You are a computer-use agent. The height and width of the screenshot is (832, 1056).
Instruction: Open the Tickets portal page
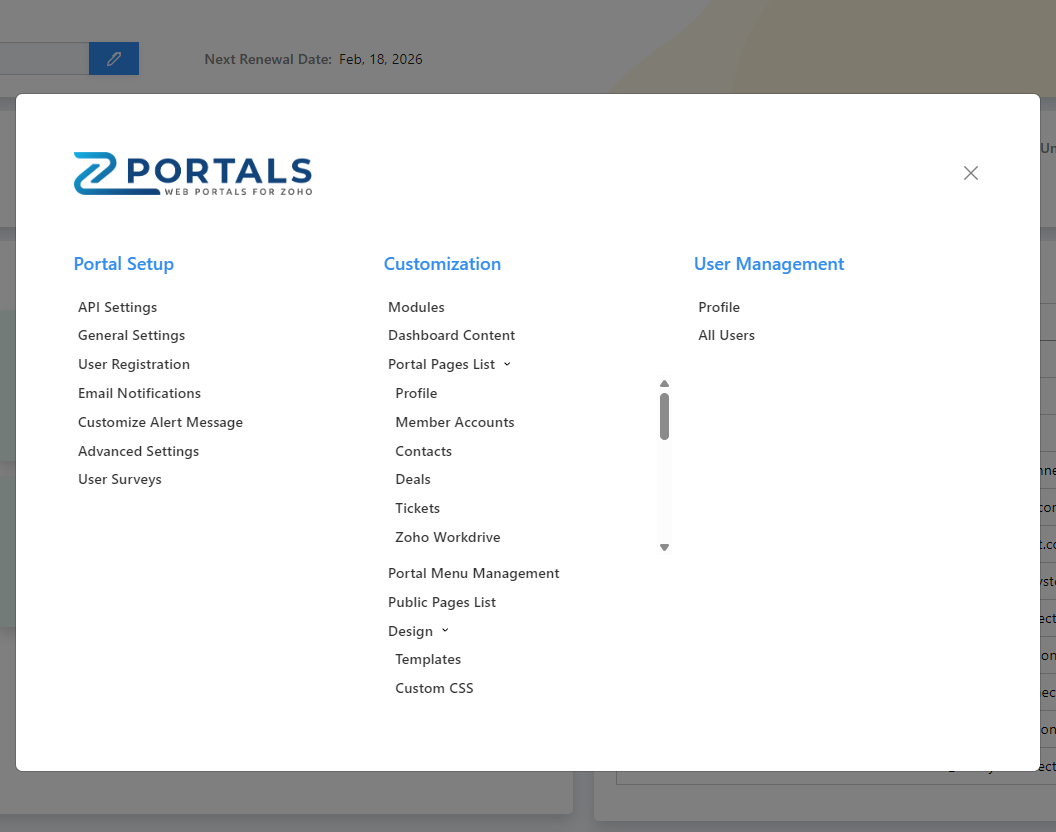tap(417, 508)
